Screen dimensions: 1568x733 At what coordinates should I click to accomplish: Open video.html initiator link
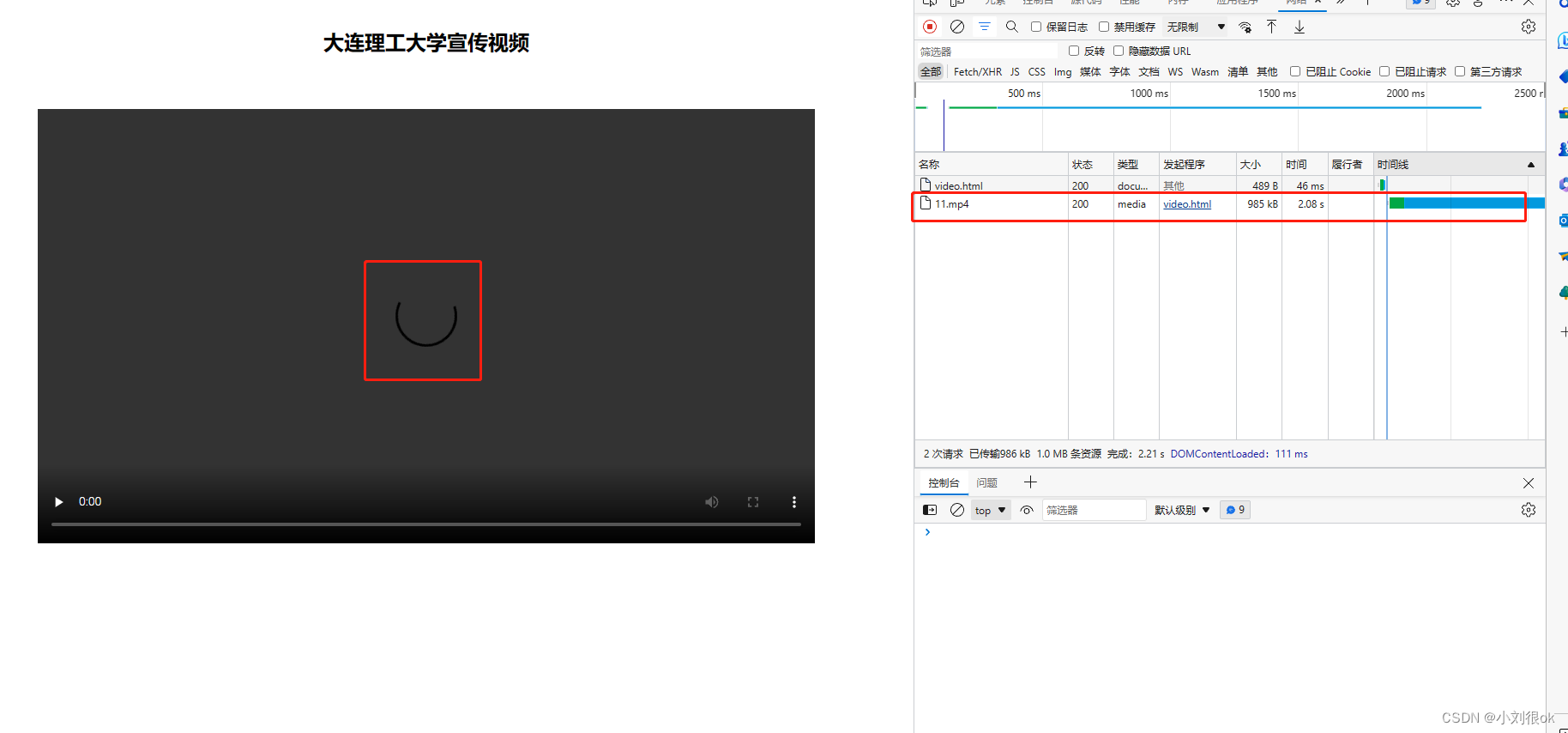tap(1187, 204)
